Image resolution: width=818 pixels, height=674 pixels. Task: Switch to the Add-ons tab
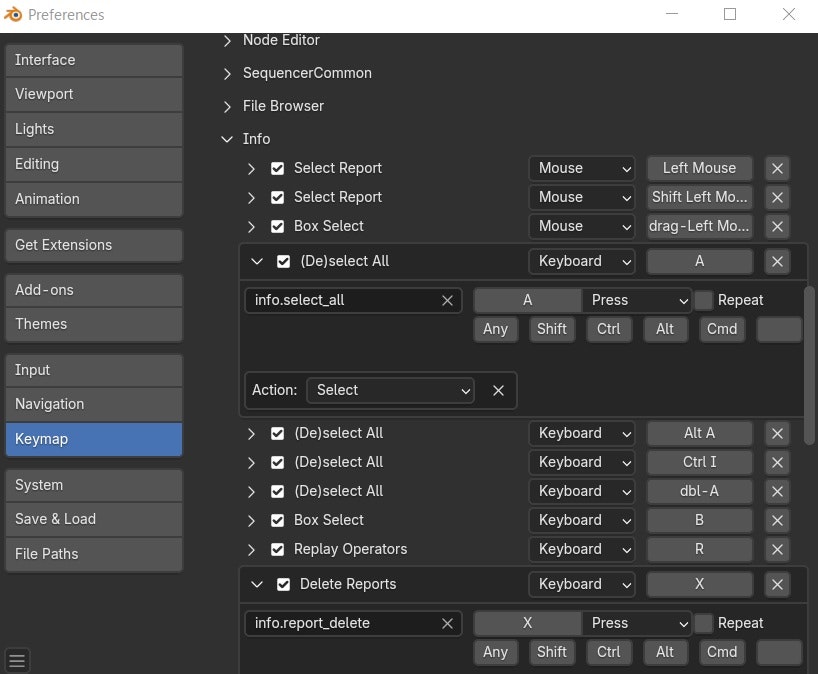[94, 291]
